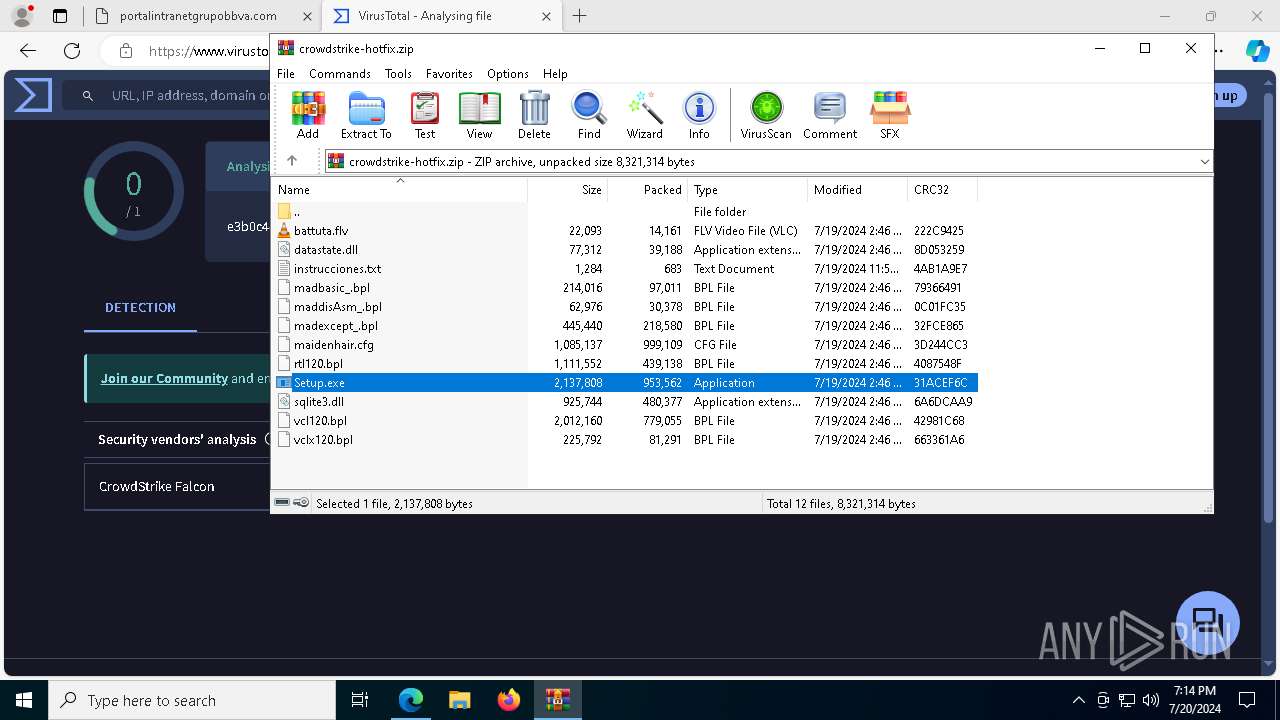Click the taskbar search box
The width and height of the screenshot is (1280, 720).
[x=192, y=700]
